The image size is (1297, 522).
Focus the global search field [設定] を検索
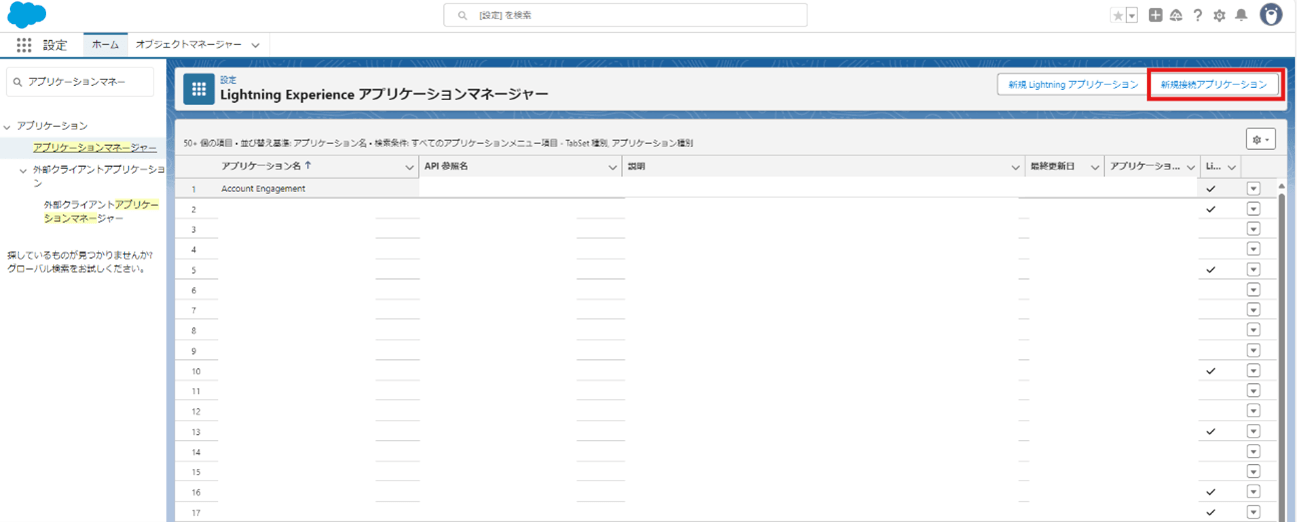(x=625, y=15)
